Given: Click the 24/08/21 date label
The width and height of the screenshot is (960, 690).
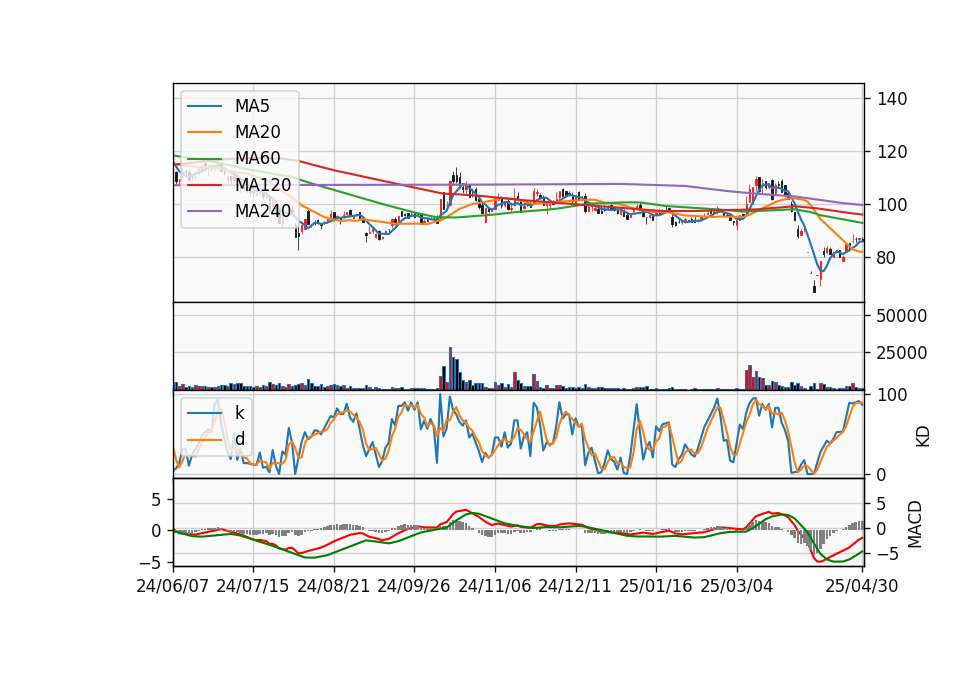Looking at the screenshot, I should click(333, 587).
